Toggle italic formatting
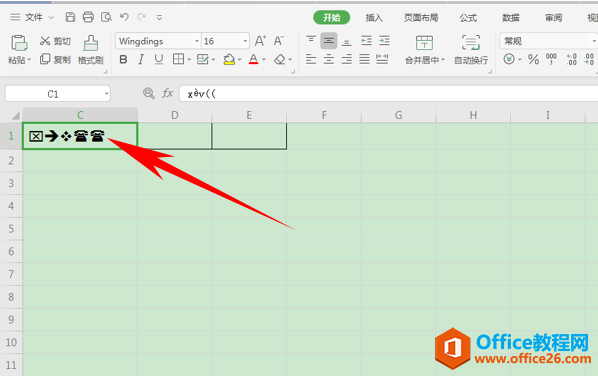The image size is (598, 376). tap(141, 59)
